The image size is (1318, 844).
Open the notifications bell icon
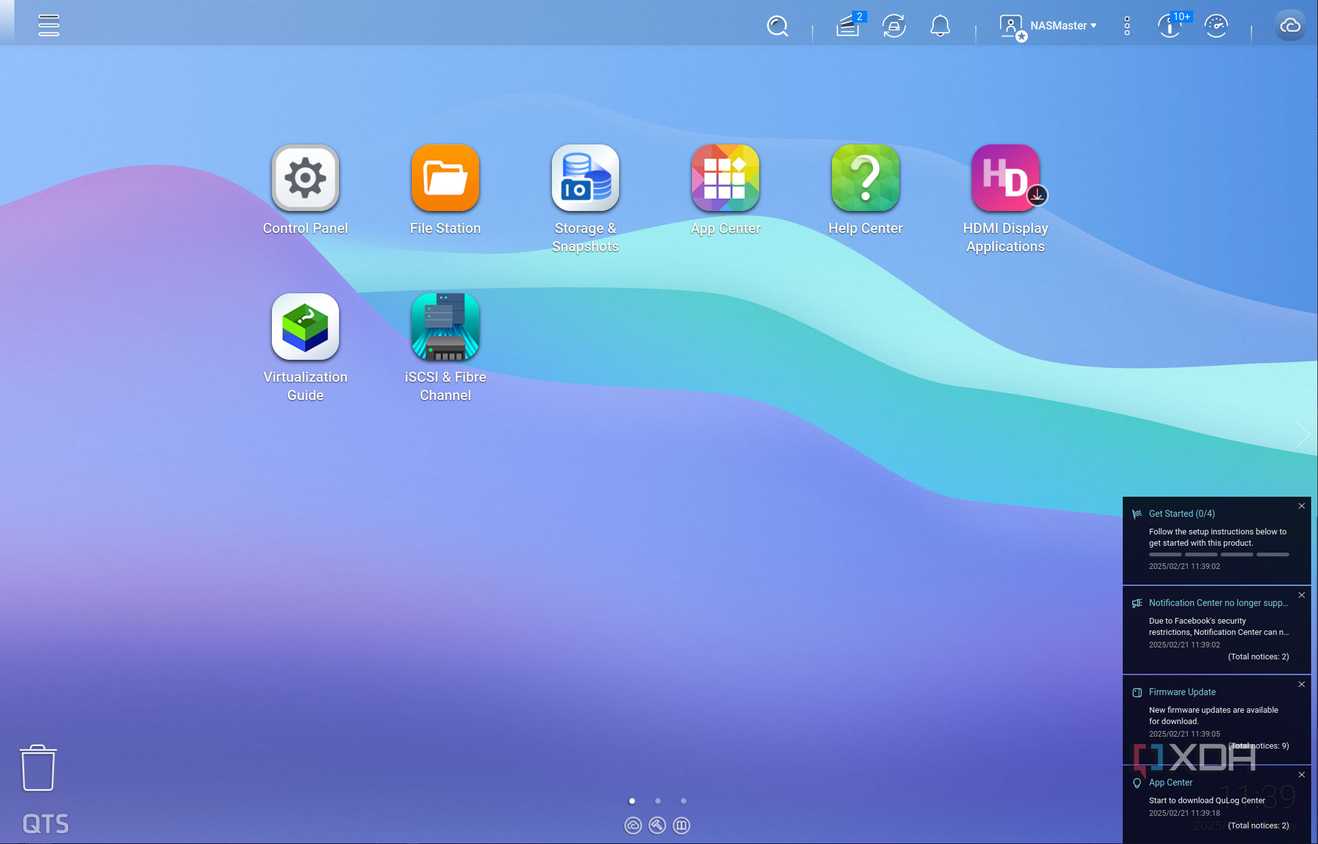click(x=940, y=26)
